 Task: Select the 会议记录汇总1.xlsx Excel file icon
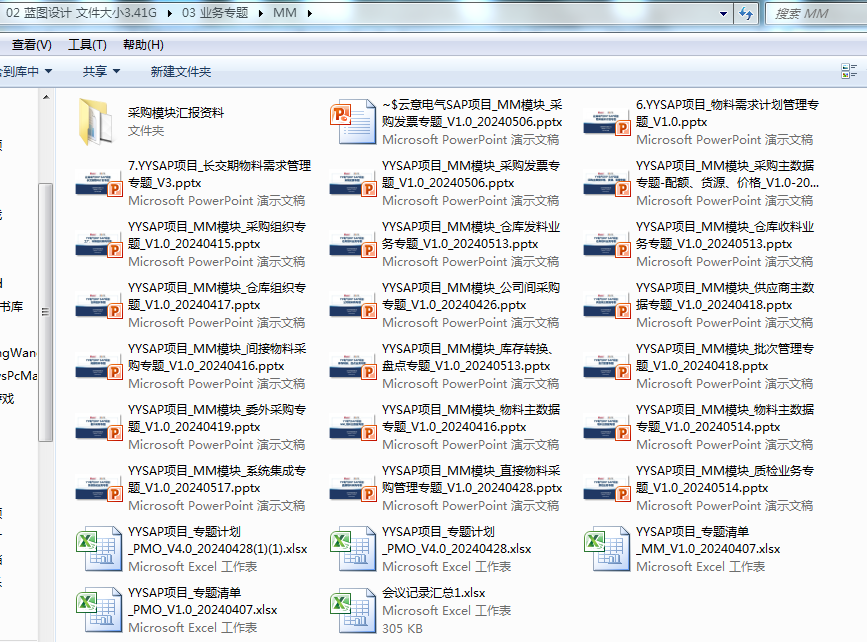tap(352, 609)
